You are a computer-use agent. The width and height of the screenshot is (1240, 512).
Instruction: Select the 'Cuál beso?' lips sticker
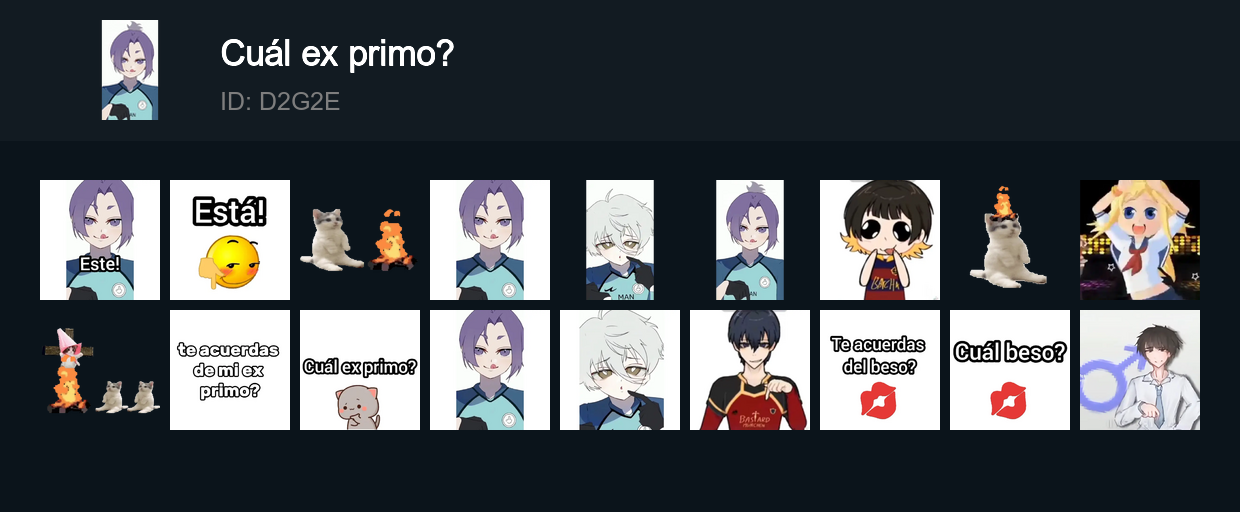[x=1010, y=370]
